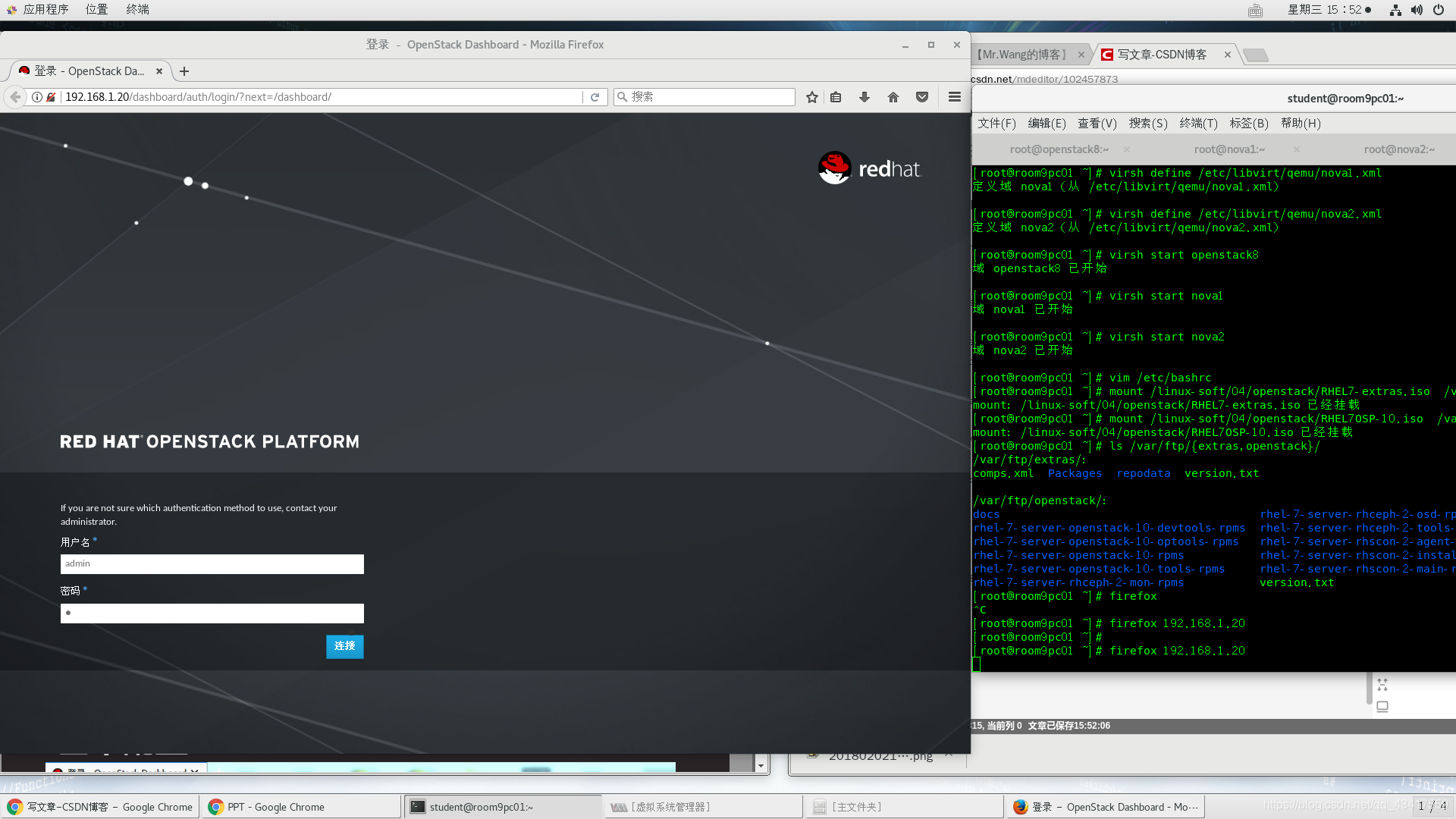
Task: Open terminal 查看(V) menu
Action: (x=1097, y=124)
